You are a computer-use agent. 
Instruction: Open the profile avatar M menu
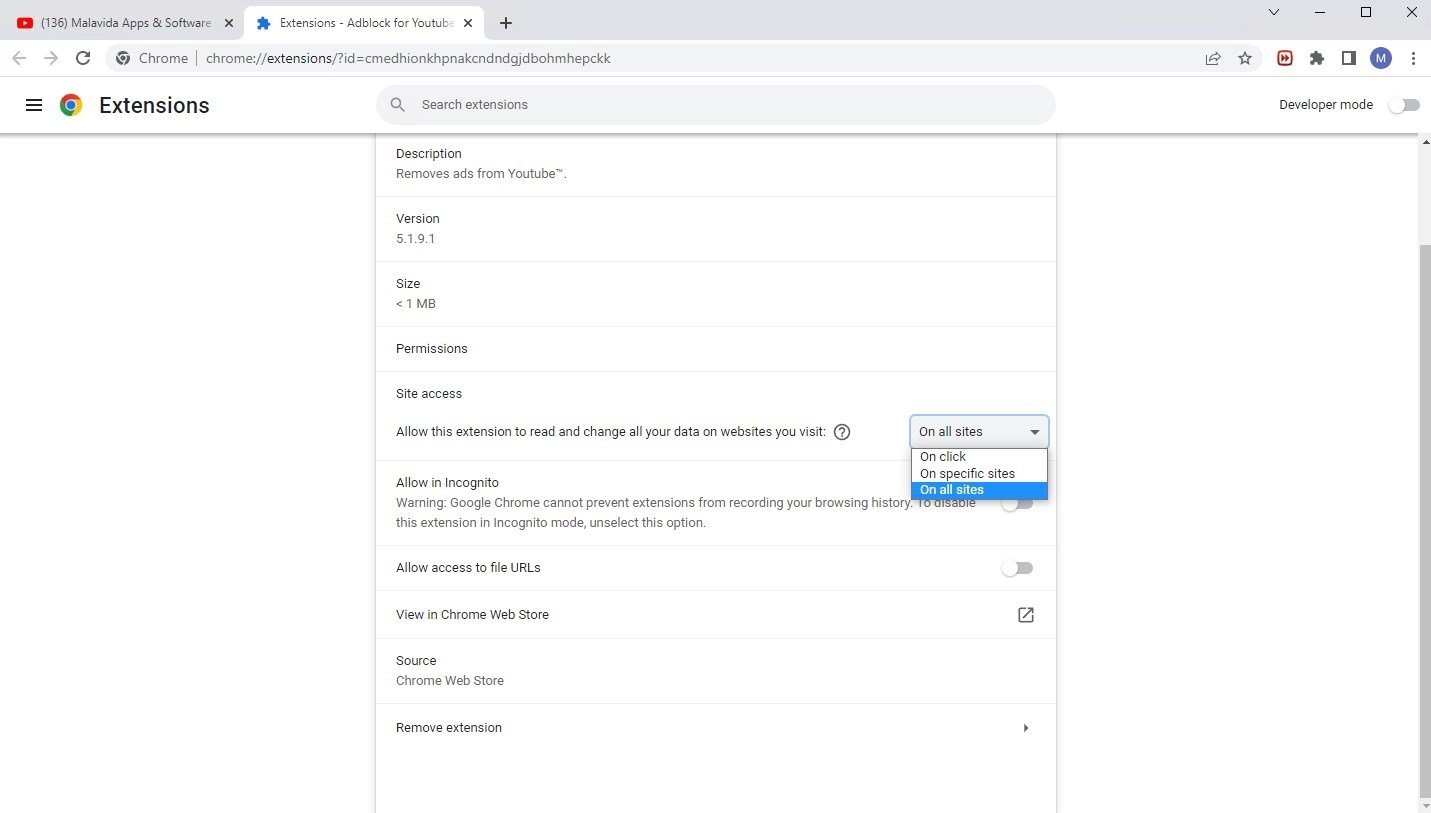coord(1381,58)
